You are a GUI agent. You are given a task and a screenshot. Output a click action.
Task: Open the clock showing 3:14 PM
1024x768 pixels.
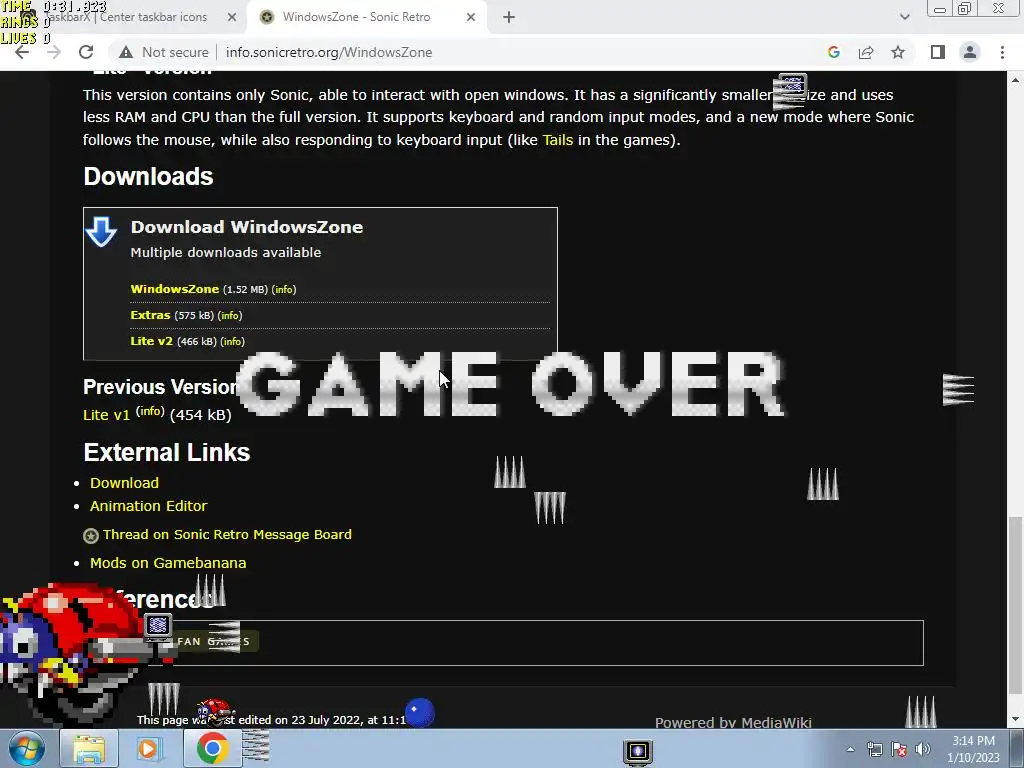coord(973,749)
